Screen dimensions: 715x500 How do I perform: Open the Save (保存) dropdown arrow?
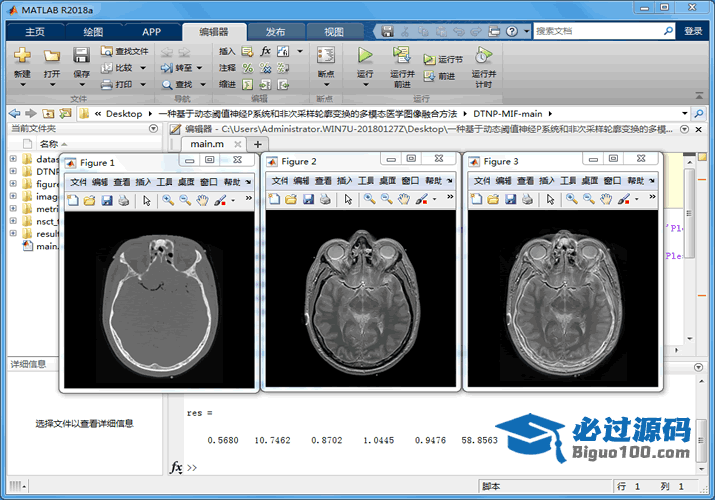click(x=82, y=85)
